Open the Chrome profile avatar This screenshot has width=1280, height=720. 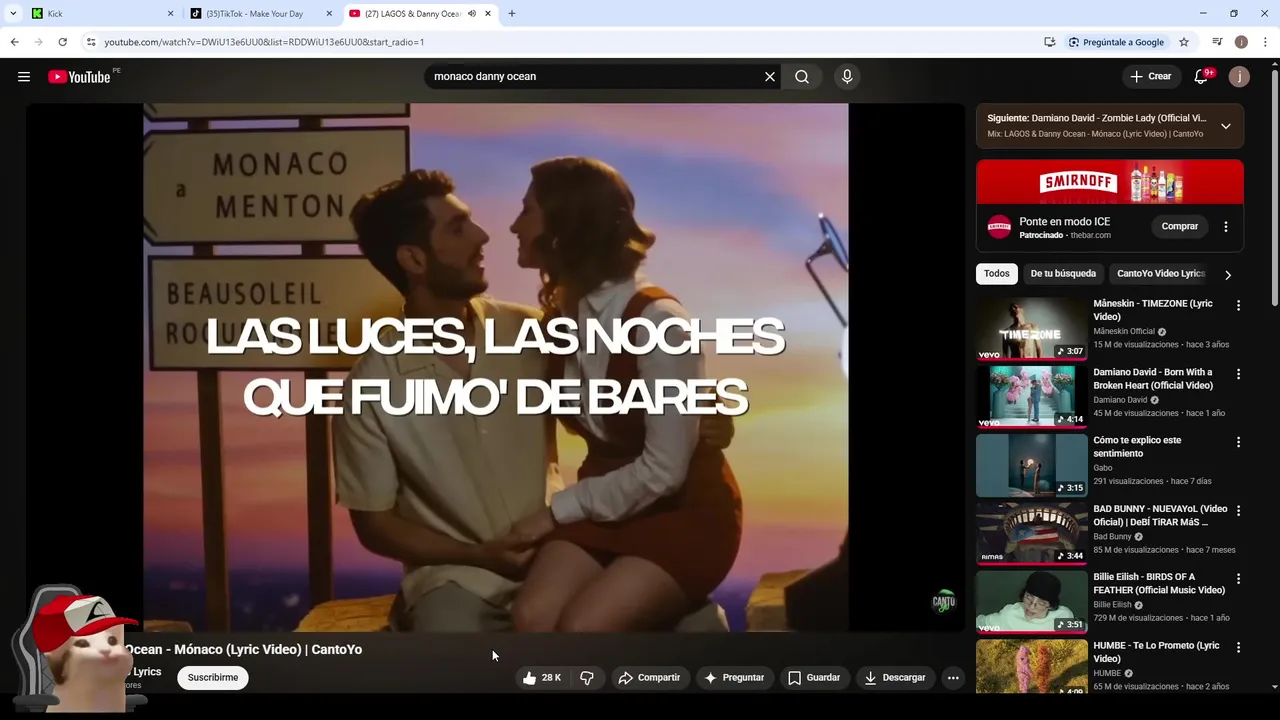(x=1241, y=42)
